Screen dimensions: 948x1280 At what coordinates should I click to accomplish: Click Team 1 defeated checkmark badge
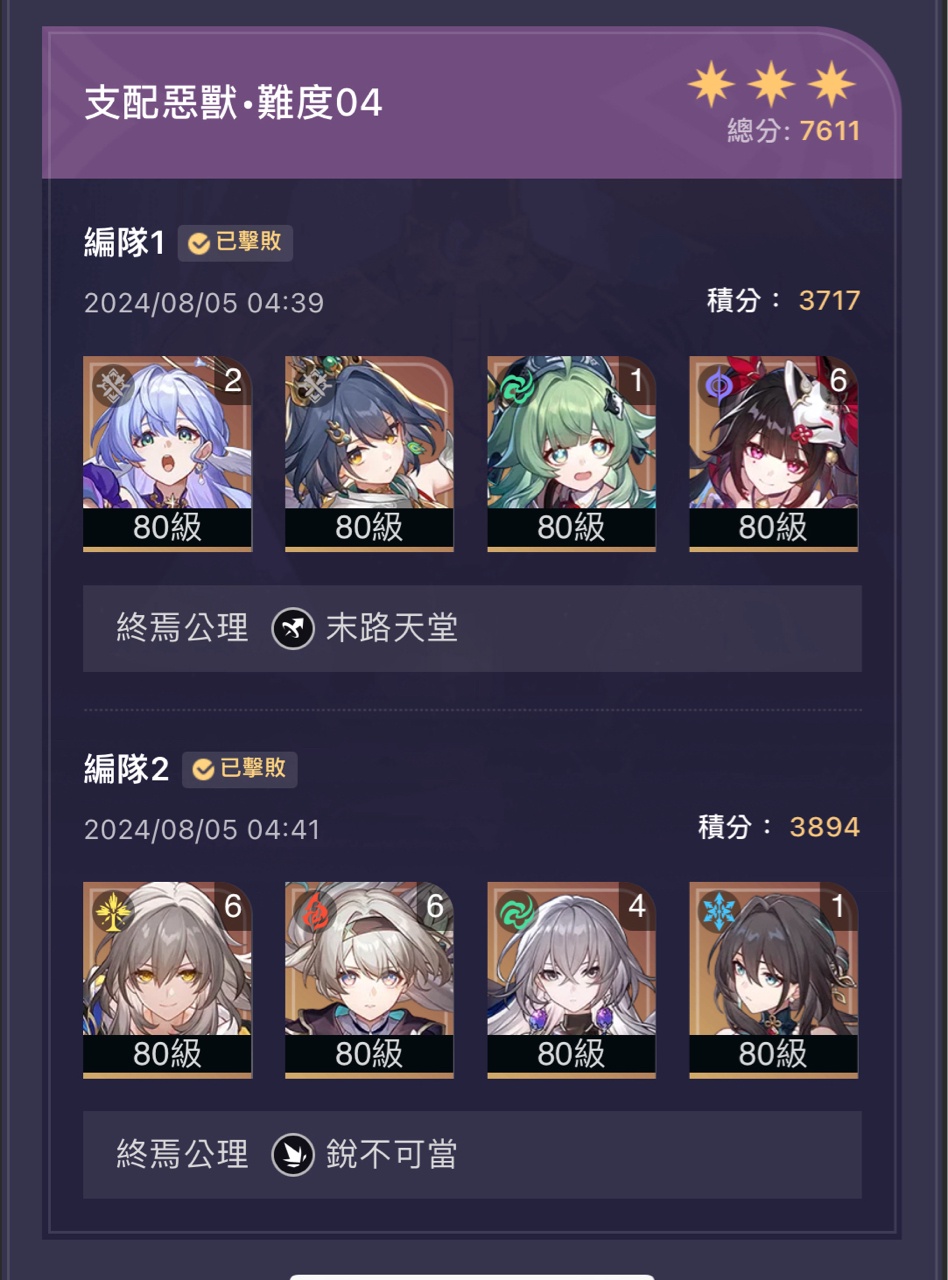pos(235,243)
